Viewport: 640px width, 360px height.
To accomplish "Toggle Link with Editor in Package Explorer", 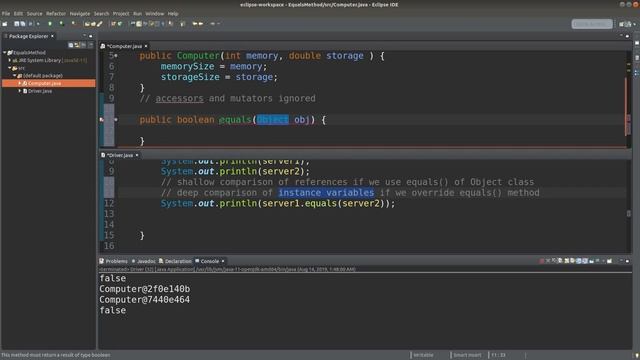I will tap(77, 45).
